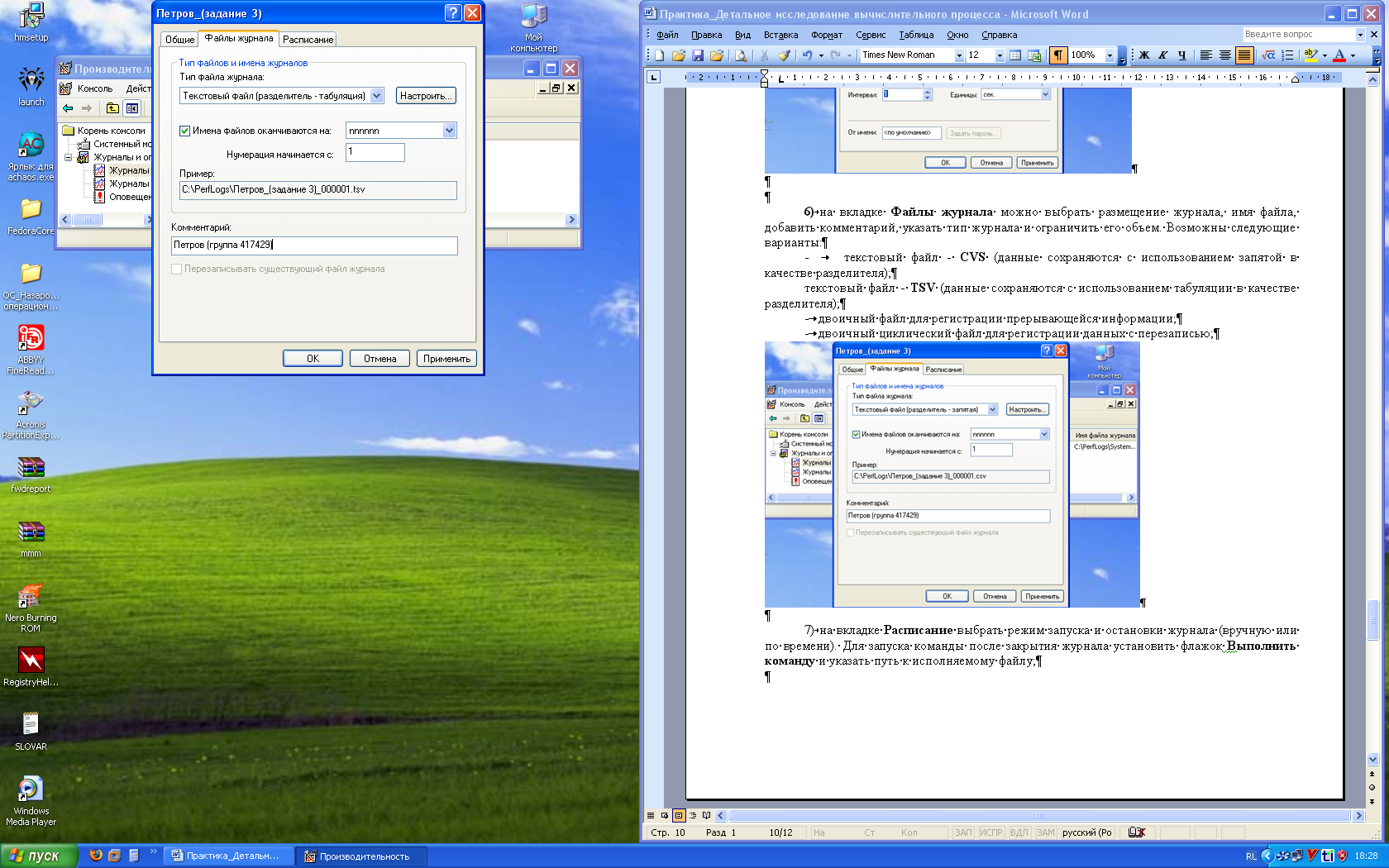Open the Undo history dropdown arrow
This screenshot has width=1389, height=868.
(821, 55)
